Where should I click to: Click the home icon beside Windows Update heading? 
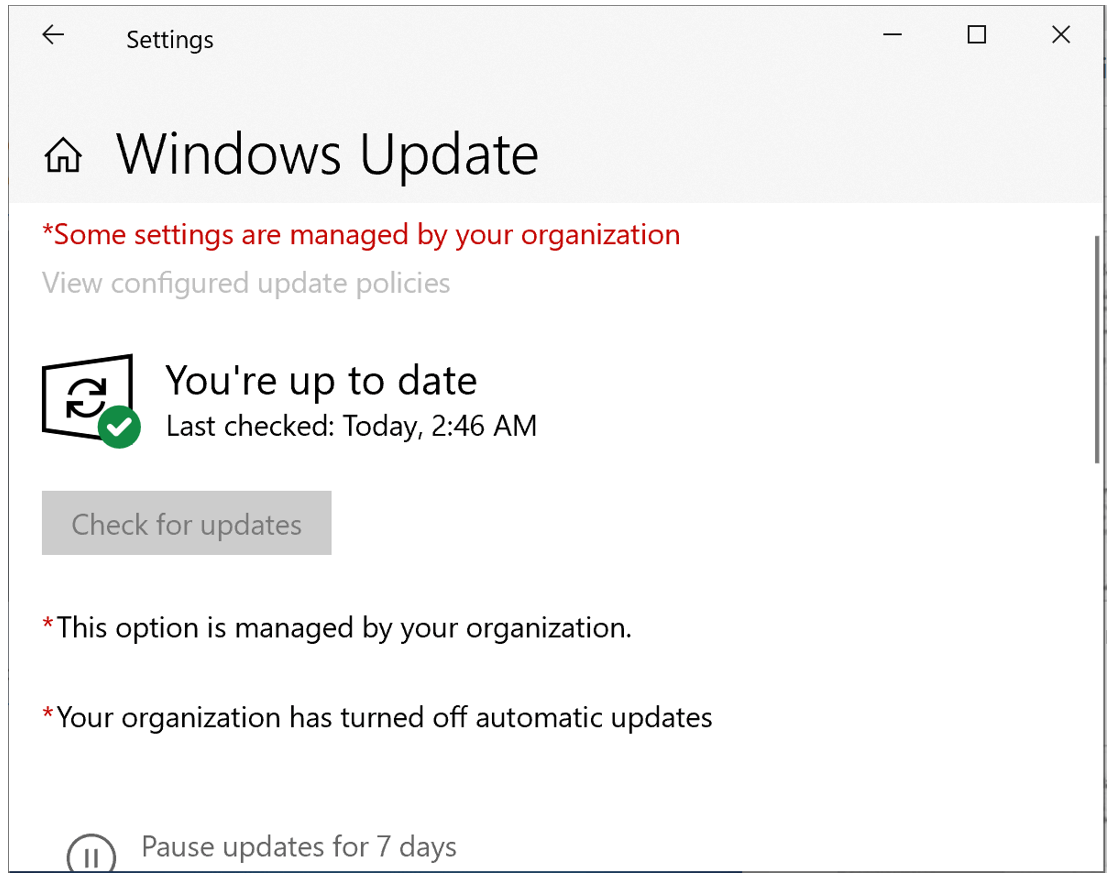(x=63, y=155)
